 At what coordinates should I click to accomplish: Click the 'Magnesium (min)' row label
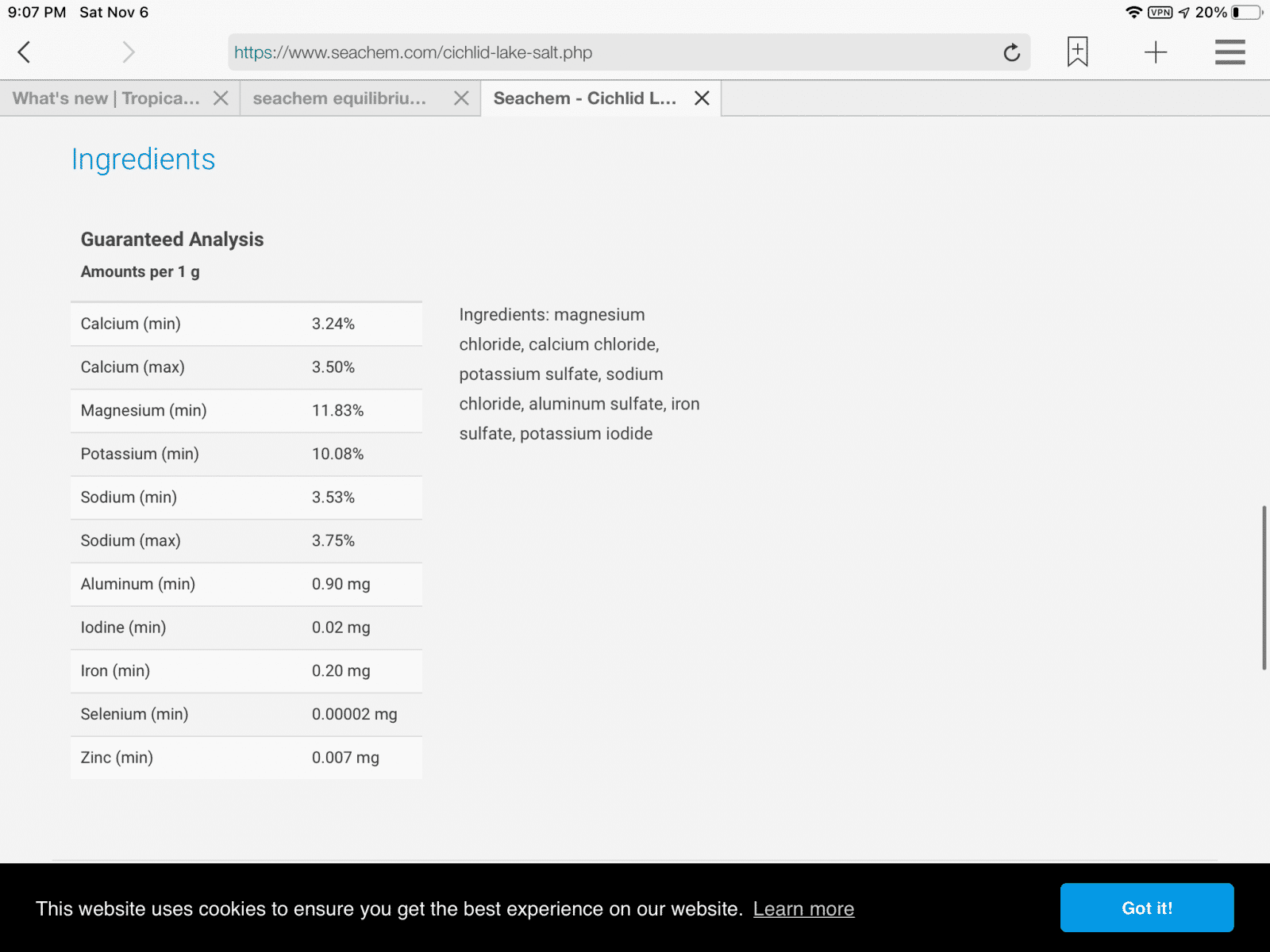[144, 411]
